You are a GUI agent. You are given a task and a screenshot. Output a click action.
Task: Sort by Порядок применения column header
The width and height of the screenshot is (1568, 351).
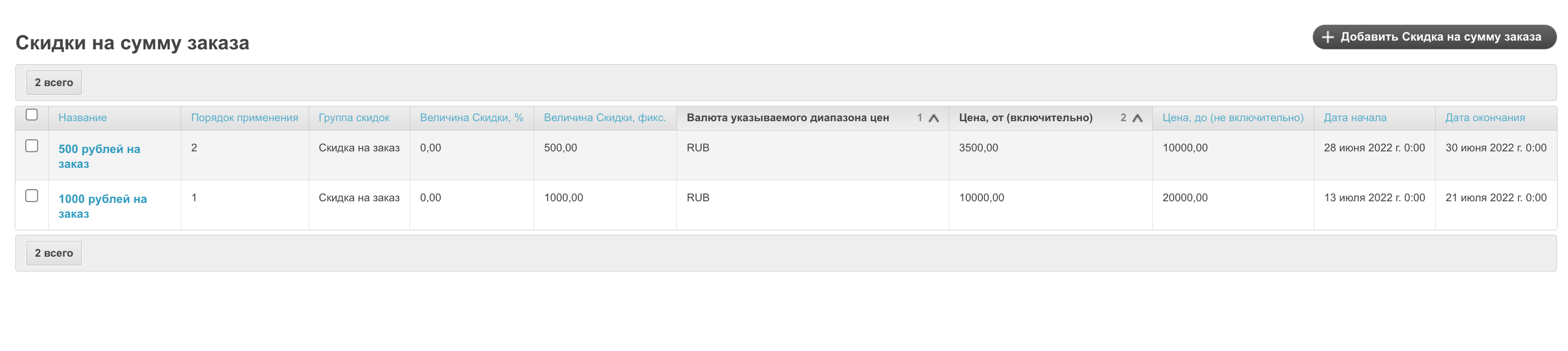[x=244, y=118]
